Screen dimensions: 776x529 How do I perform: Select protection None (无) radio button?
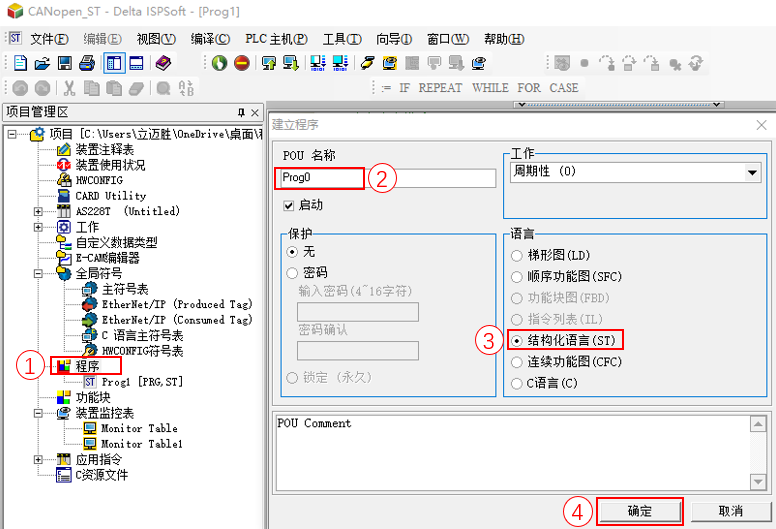pos(292,252)
